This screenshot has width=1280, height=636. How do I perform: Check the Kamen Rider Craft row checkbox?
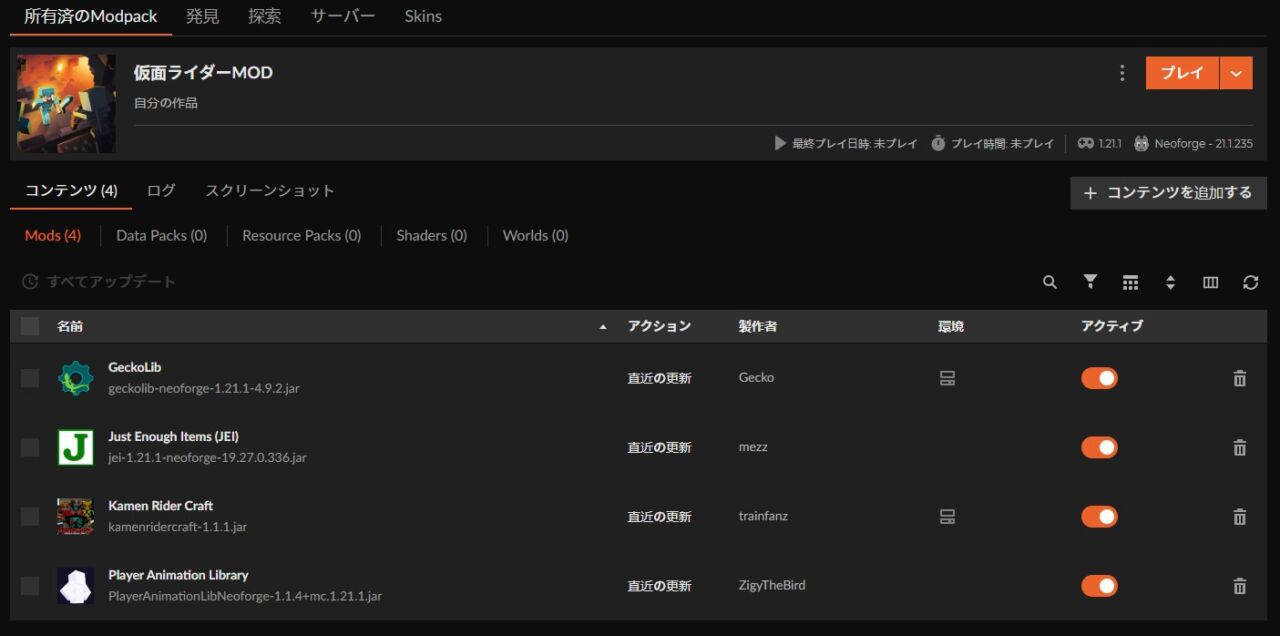point(30,516)
